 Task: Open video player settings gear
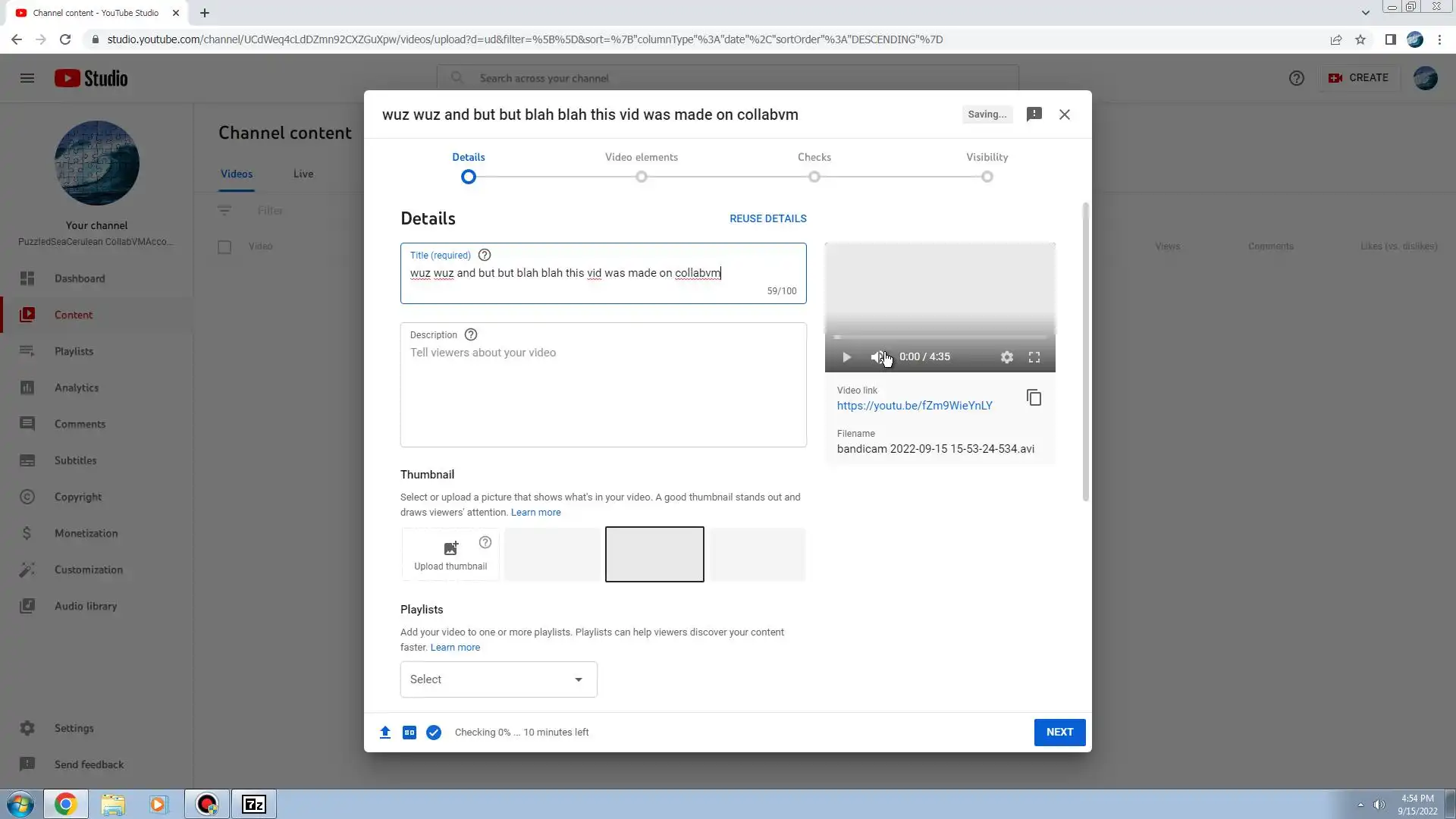(x=1006, y=357)
